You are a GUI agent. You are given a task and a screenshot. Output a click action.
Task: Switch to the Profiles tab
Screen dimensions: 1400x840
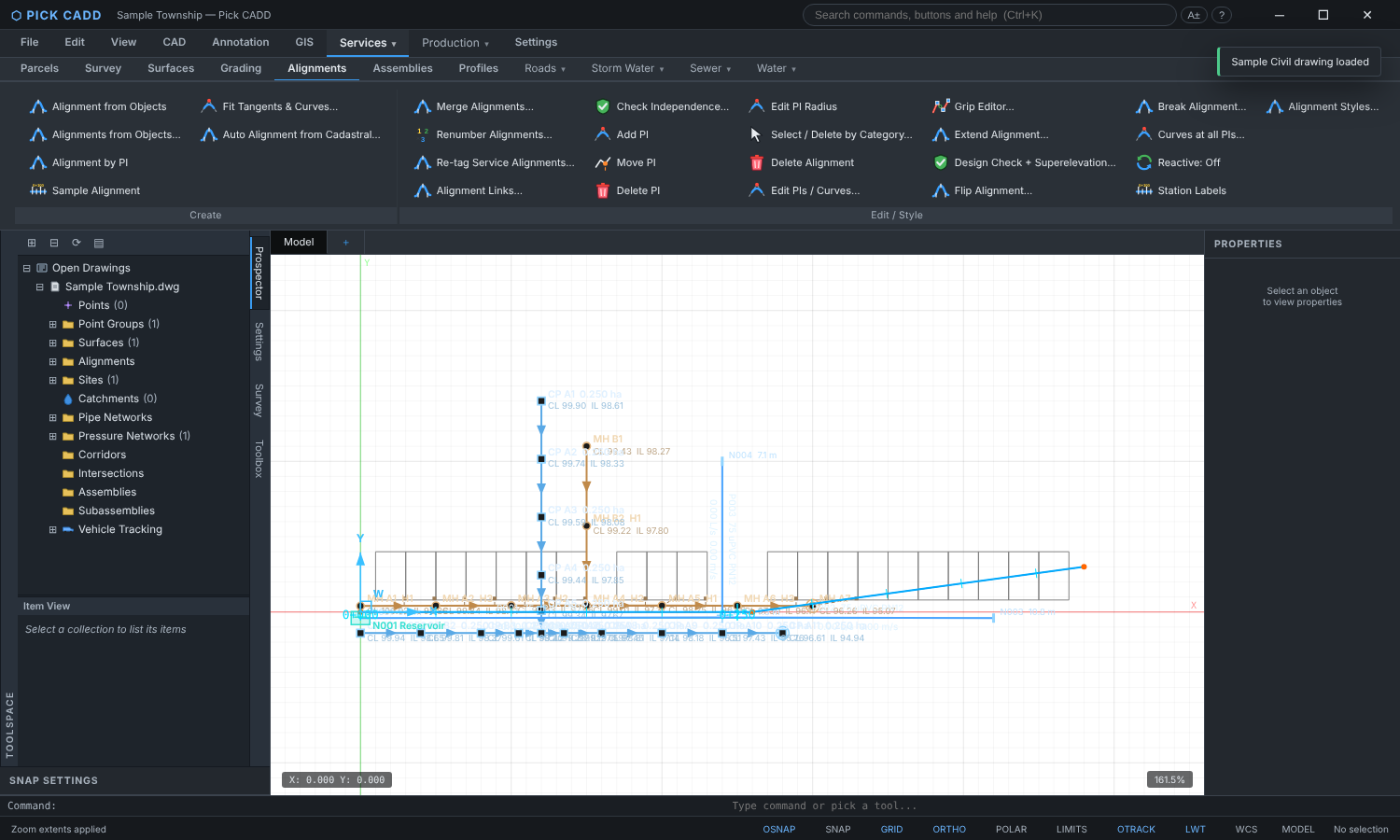[x=479, y=68]
